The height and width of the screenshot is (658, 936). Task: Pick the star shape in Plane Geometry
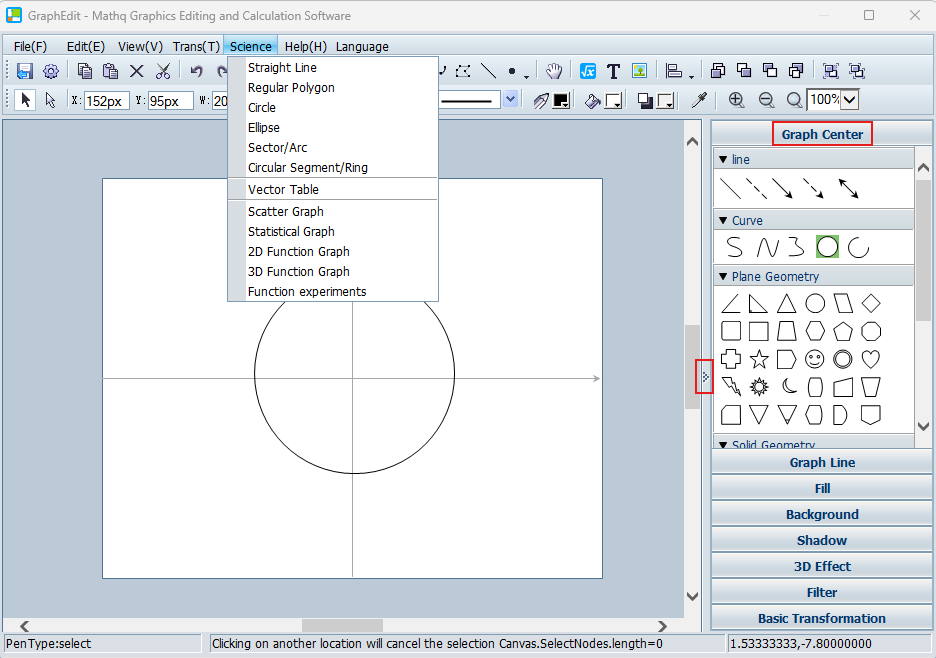click(x=759, y=359)
